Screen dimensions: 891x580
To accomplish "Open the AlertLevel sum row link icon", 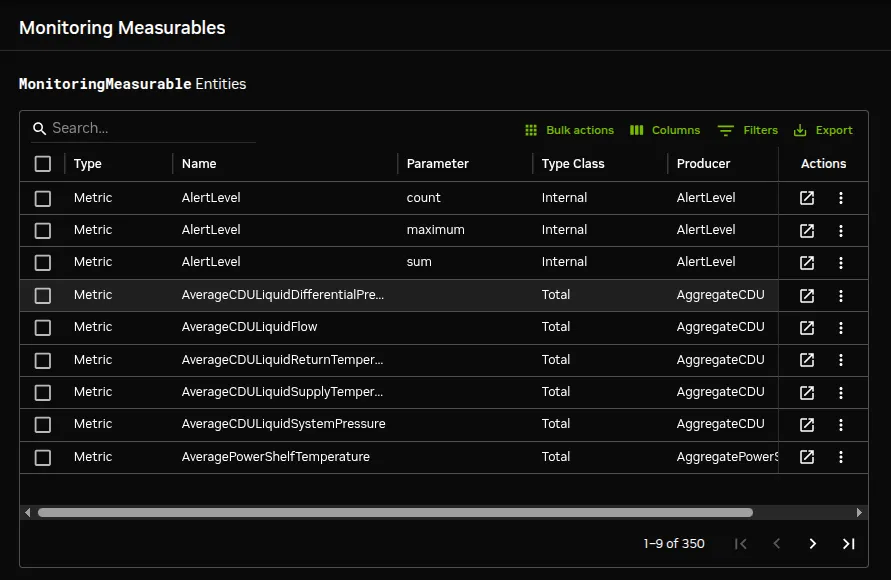I will pos(807,262).
